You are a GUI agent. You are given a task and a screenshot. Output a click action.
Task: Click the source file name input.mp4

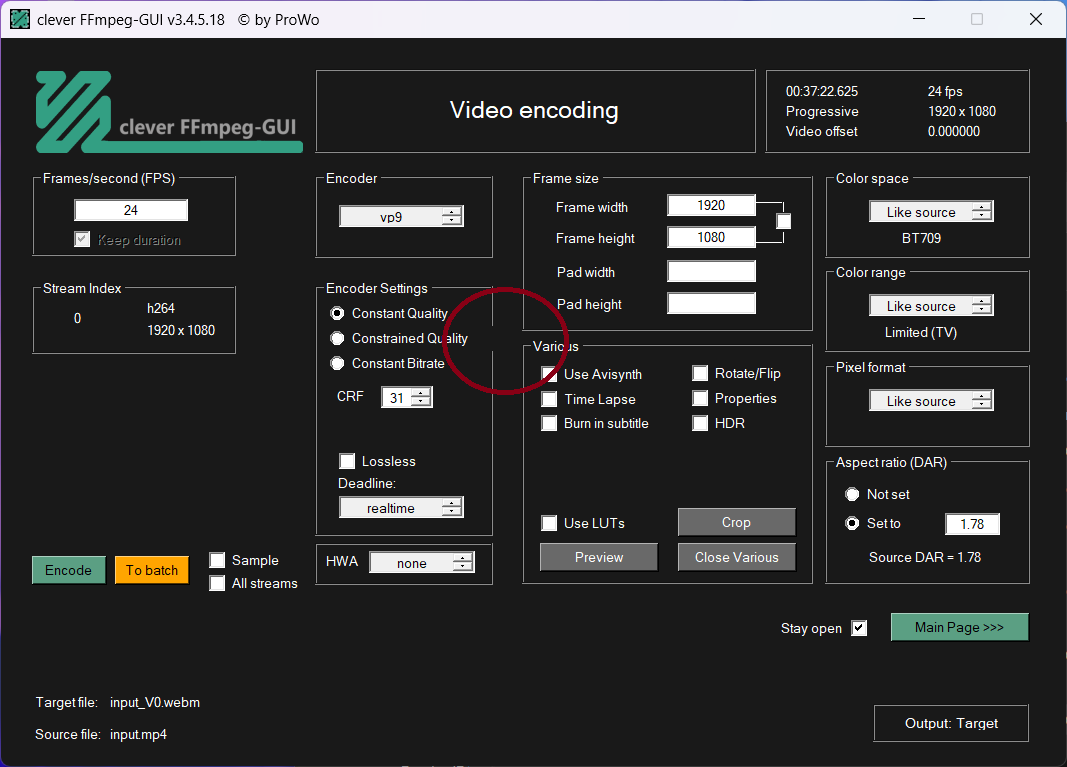(138, 734)
